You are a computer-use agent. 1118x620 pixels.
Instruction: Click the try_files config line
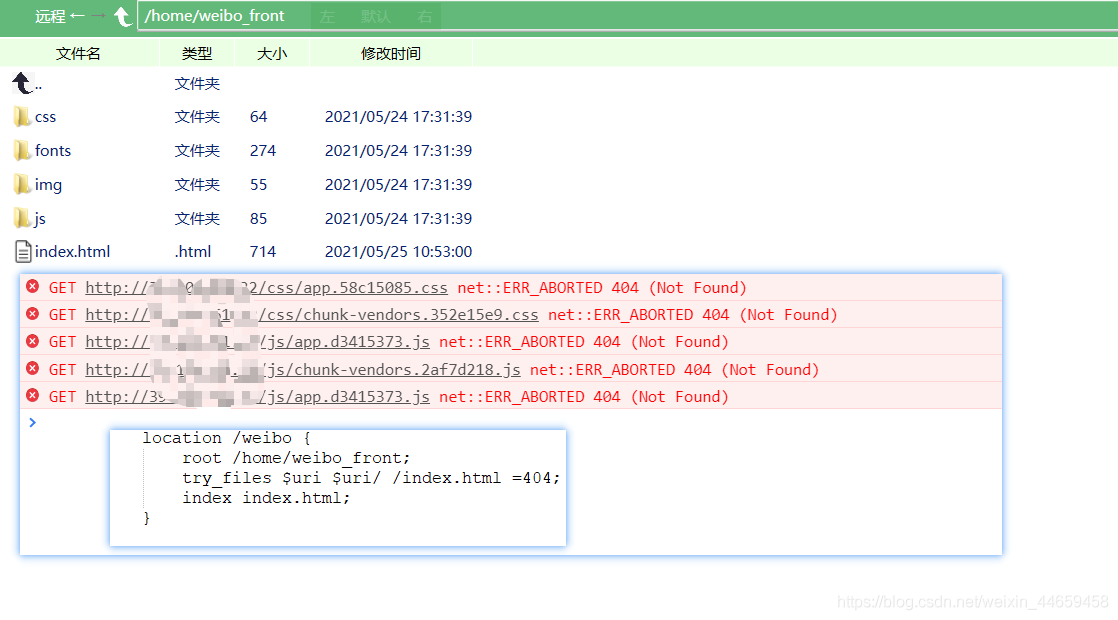(371, 478)
